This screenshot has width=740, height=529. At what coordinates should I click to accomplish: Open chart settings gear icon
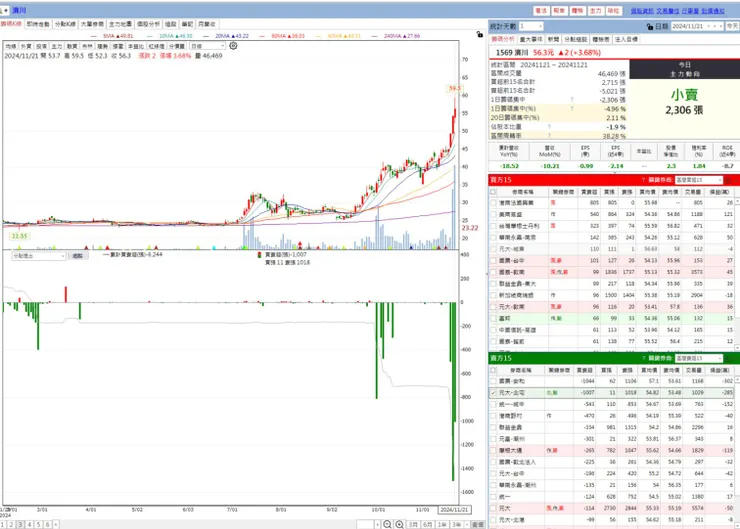(233, 46)
